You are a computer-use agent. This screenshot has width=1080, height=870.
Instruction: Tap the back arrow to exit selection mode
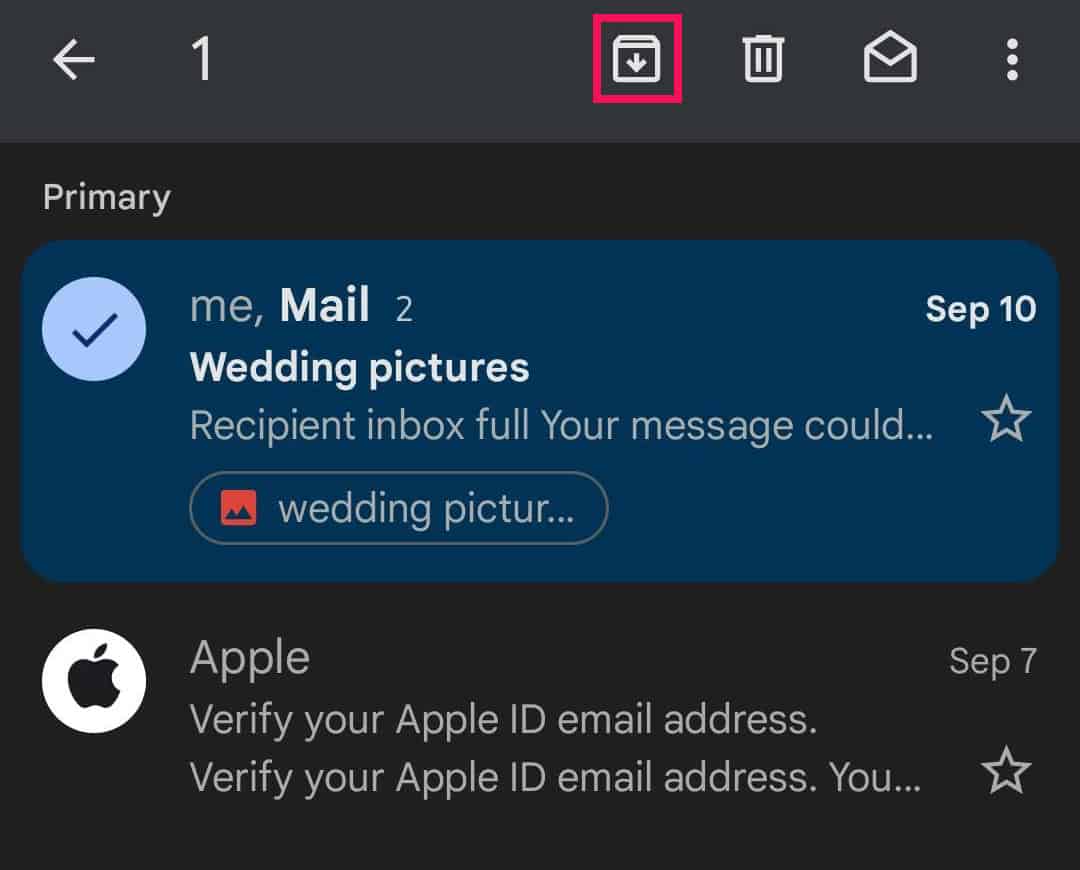coord(73,58)
